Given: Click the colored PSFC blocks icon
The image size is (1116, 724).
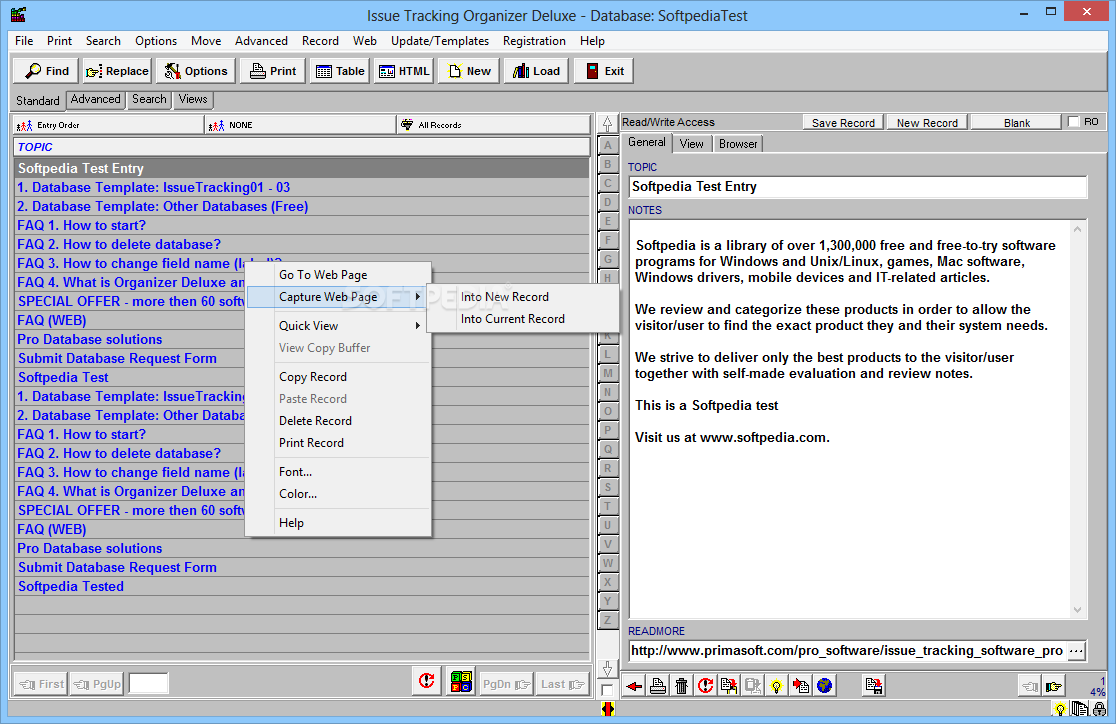Looking at the screenshot, I should (460, 681).
